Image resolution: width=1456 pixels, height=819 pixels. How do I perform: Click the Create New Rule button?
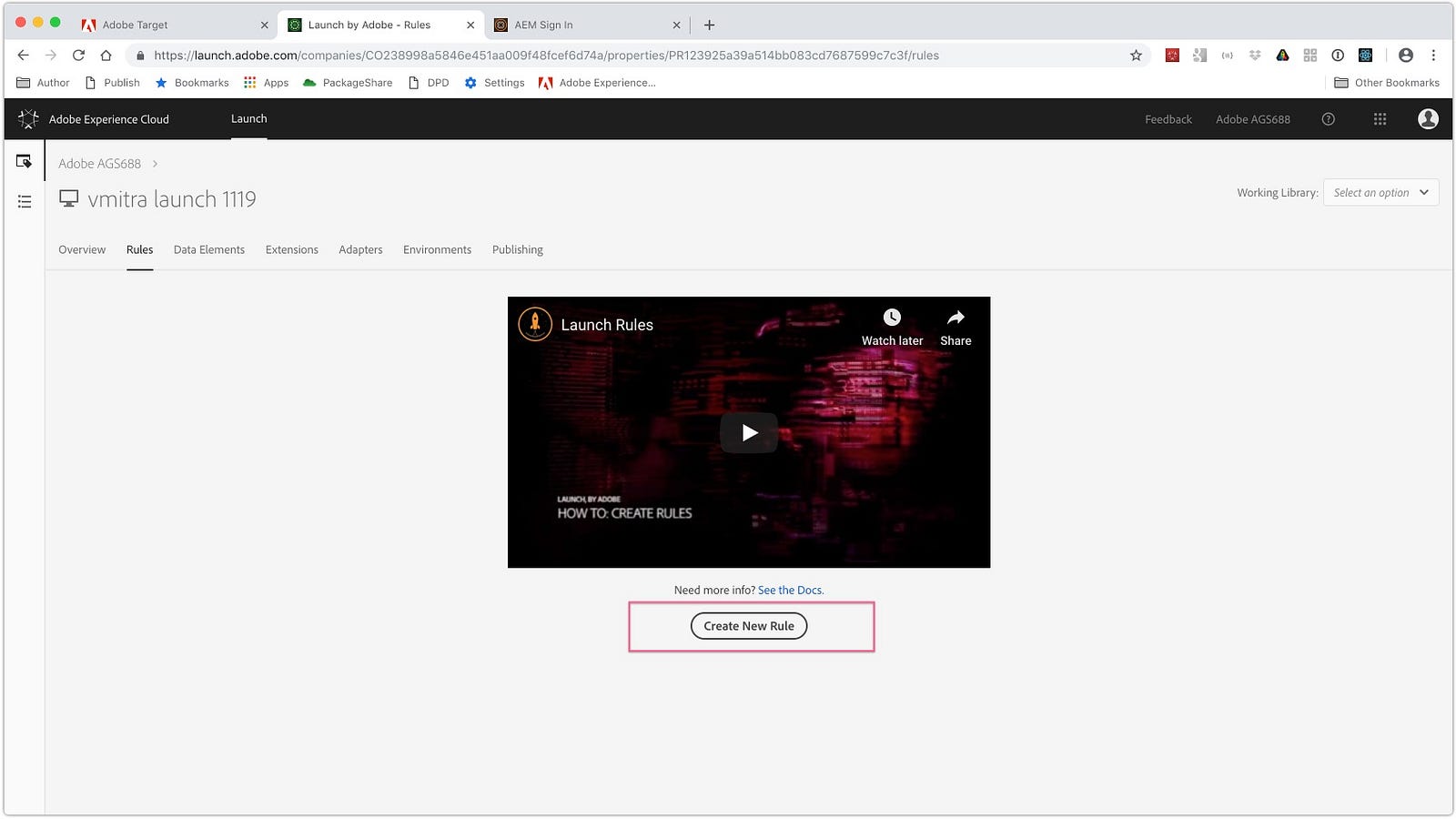(749, 626)
